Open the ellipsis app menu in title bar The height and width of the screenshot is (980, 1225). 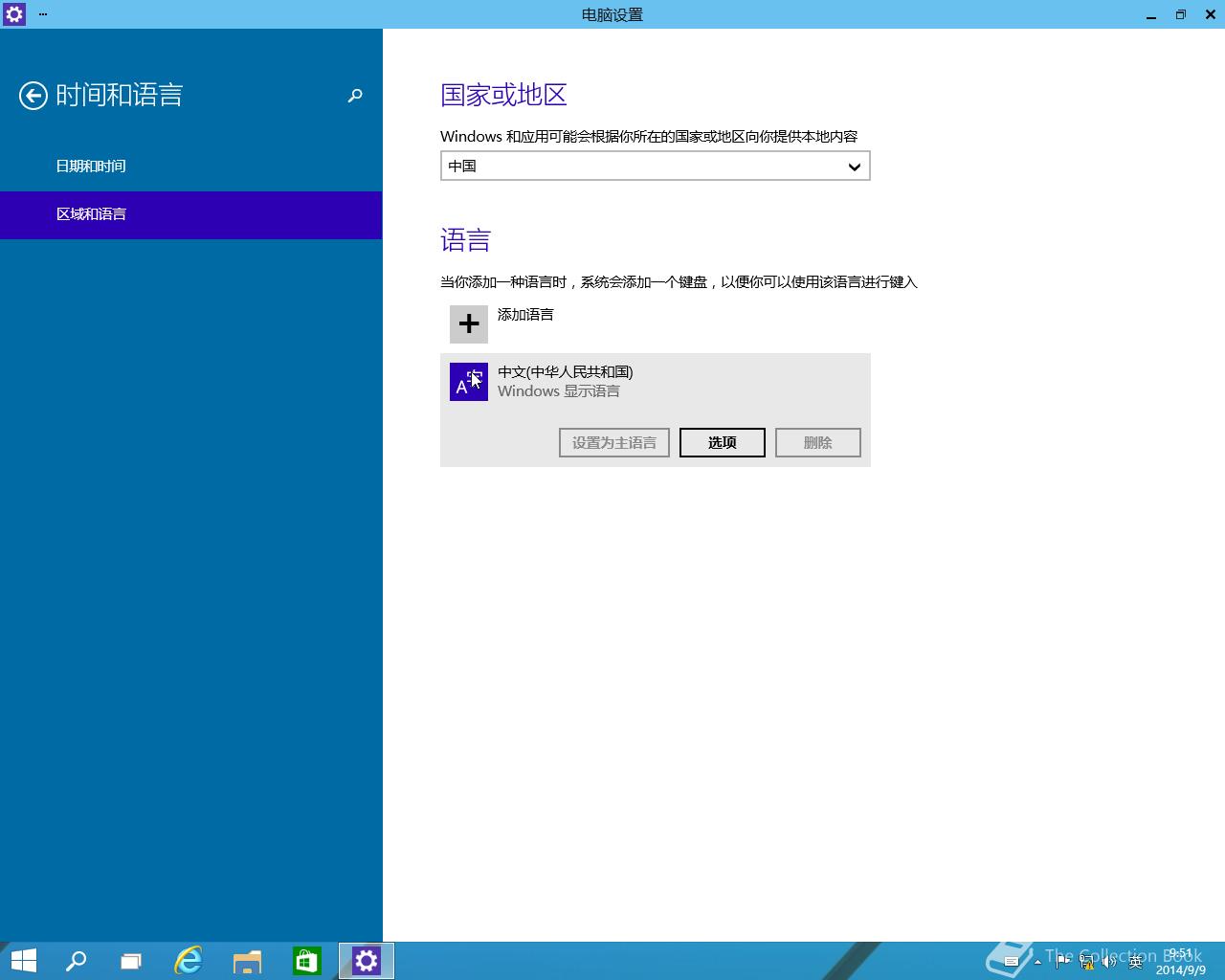coord(43,14)
